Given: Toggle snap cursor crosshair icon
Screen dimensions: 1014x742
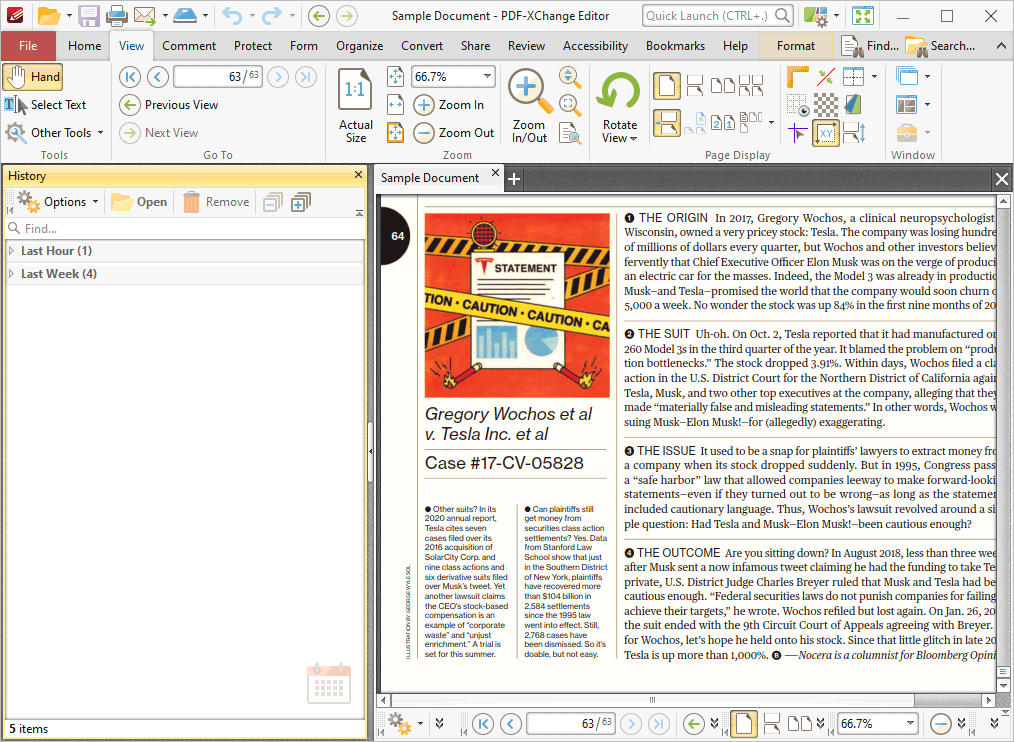Looking at the screenshot, I should coord(797,134).
